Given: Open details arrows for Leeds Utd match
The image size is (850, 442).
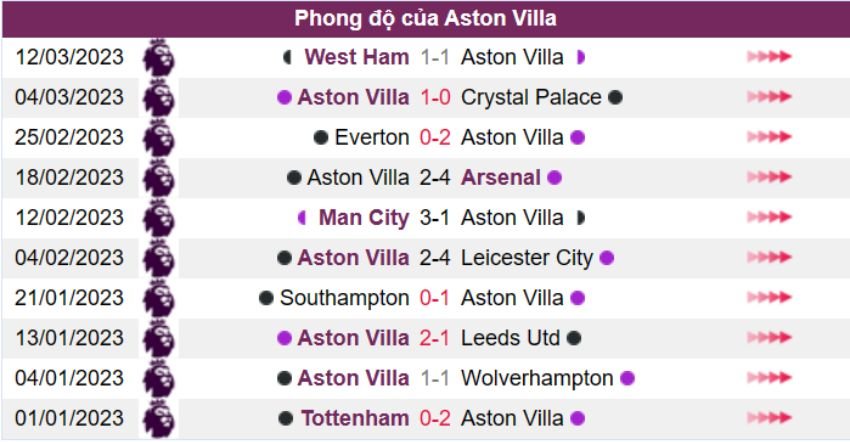Looking at the screenshot, I should click(x=769, y=338).
